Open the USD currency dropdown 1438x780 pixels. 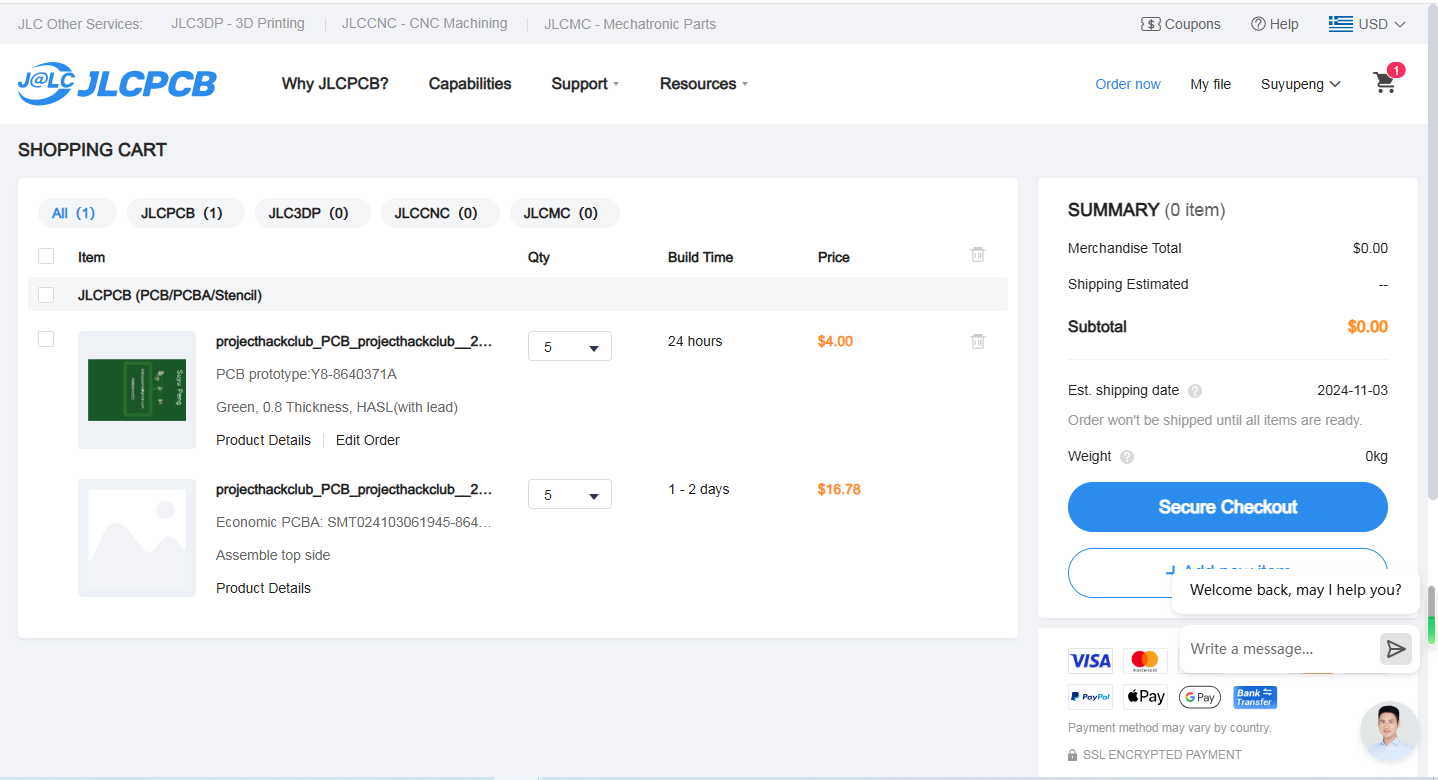click(x=1381, y=24)
